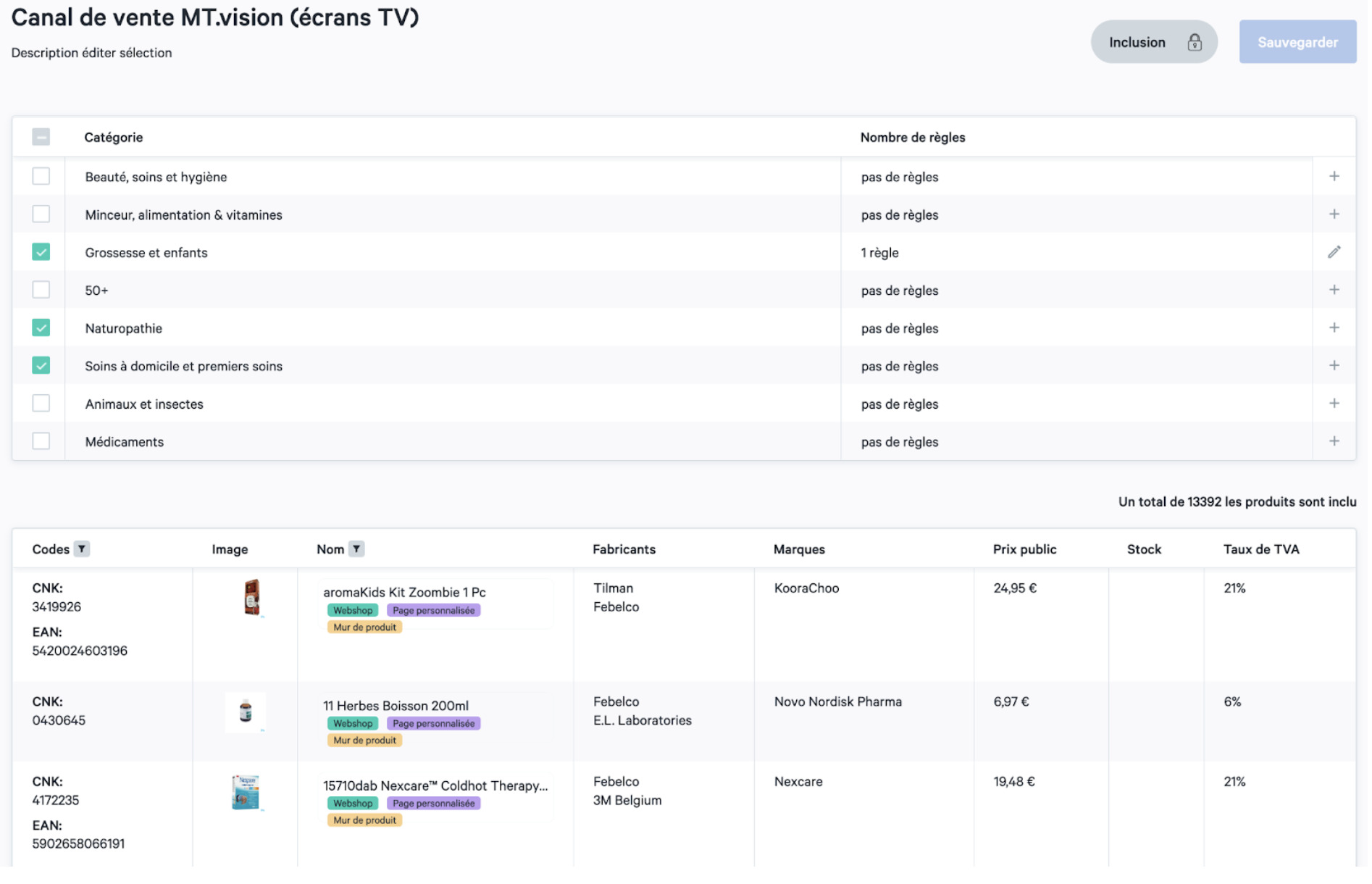Check the Médicaments checkbox
The width and height of the screenshot is (1372, 884).
pyautogui.click(x=41, y=441)
